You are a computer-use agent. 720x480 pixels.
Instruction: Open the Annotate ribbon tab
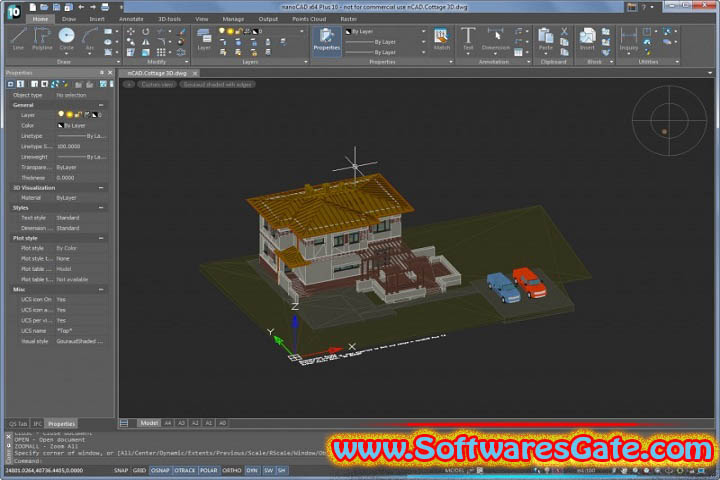tap(131, 19)
